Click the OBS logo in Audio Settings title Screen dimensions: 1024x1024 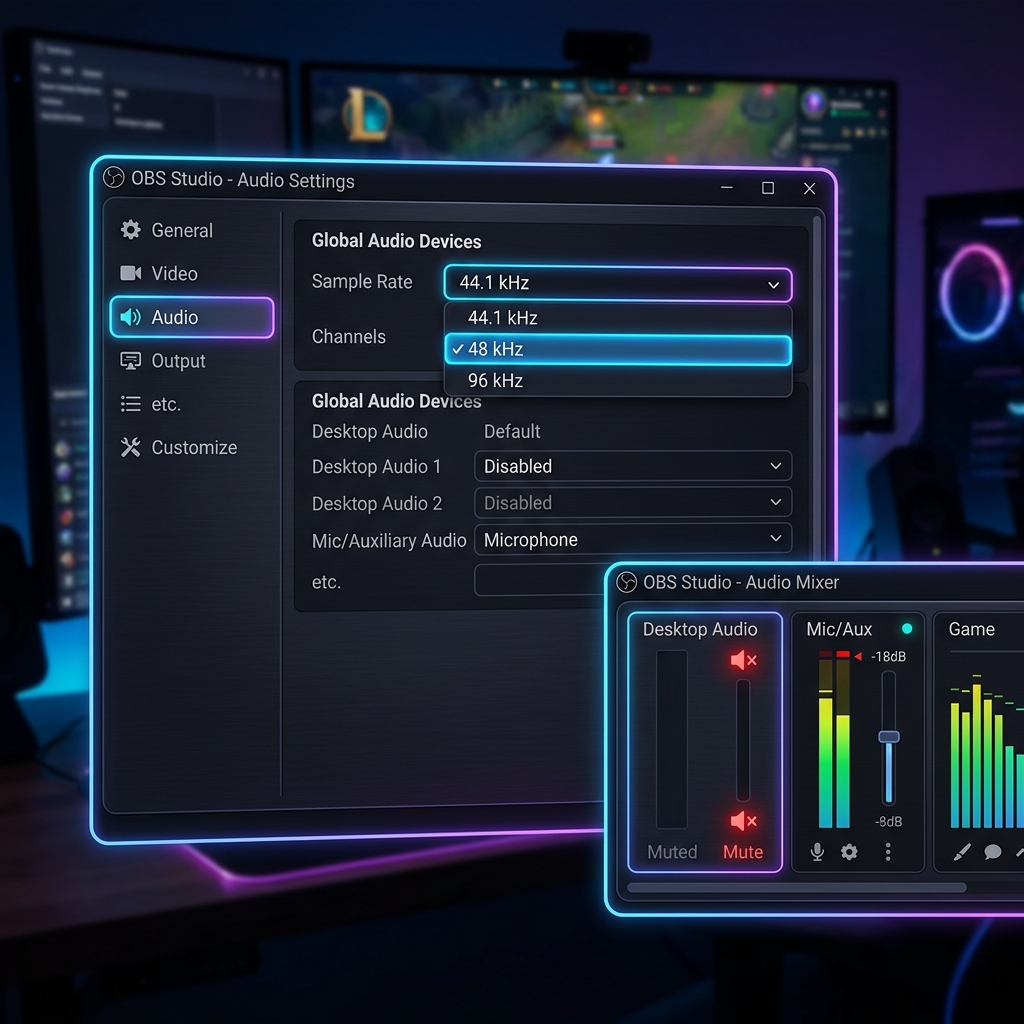[x=114, y=178]
